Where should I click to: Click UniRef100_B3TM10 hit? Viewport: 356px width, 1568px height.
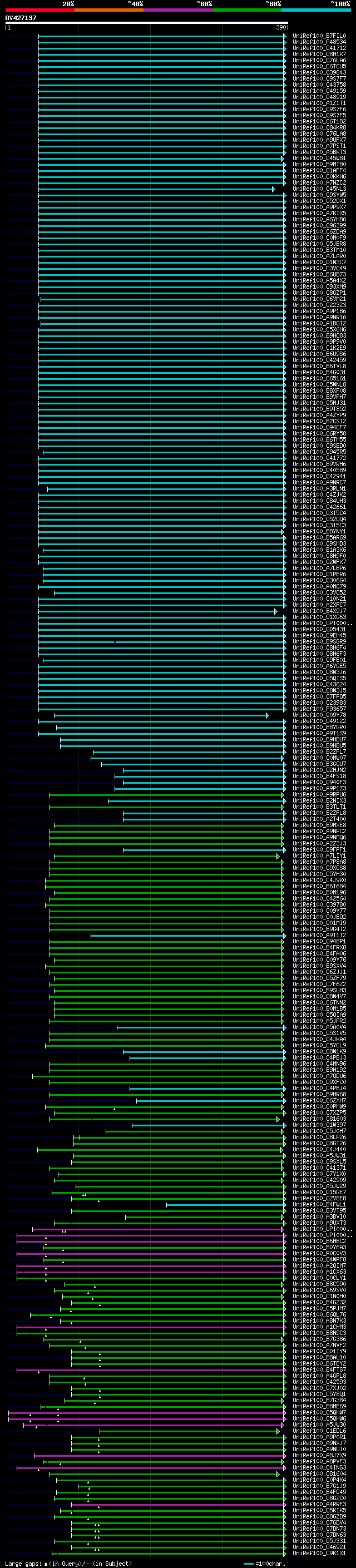(x=319, y=250)
